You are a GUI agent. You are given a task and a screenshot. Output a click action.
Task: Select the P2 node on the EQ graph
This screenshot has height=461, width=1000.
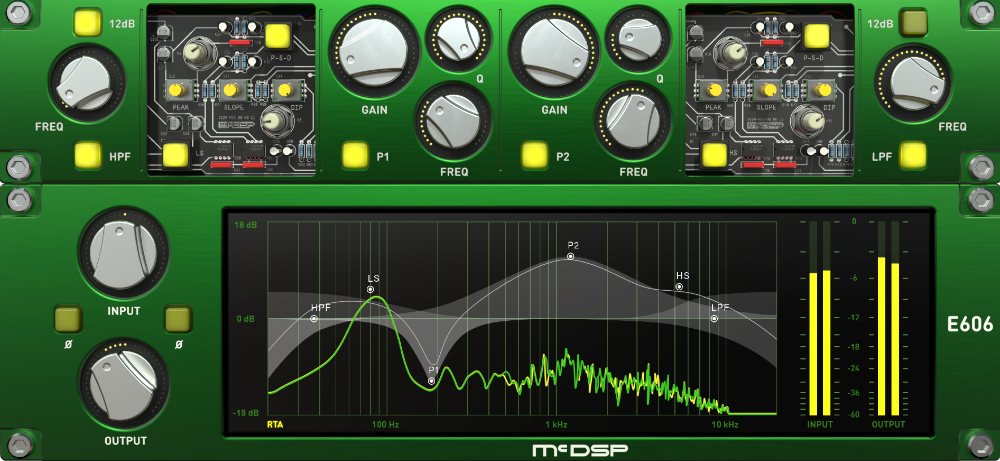click(571, 256)
